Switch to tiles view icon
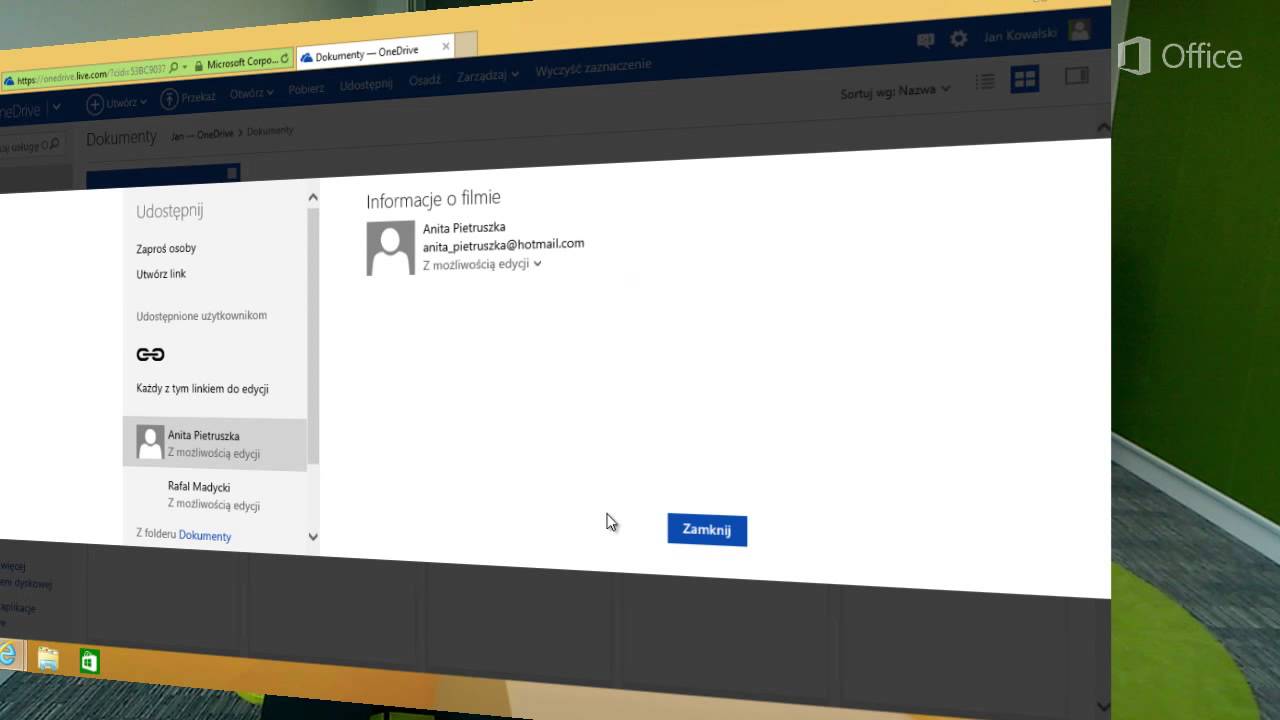This screenshot has width=1280, height=720. click(x=1025, y=79)
